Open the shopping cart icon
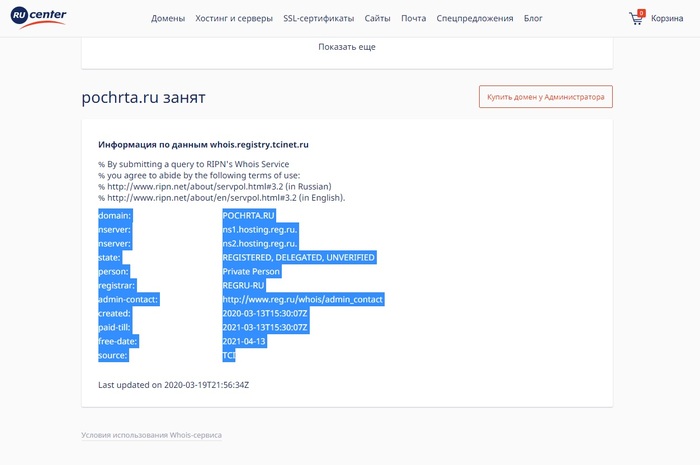 point(636,18)
